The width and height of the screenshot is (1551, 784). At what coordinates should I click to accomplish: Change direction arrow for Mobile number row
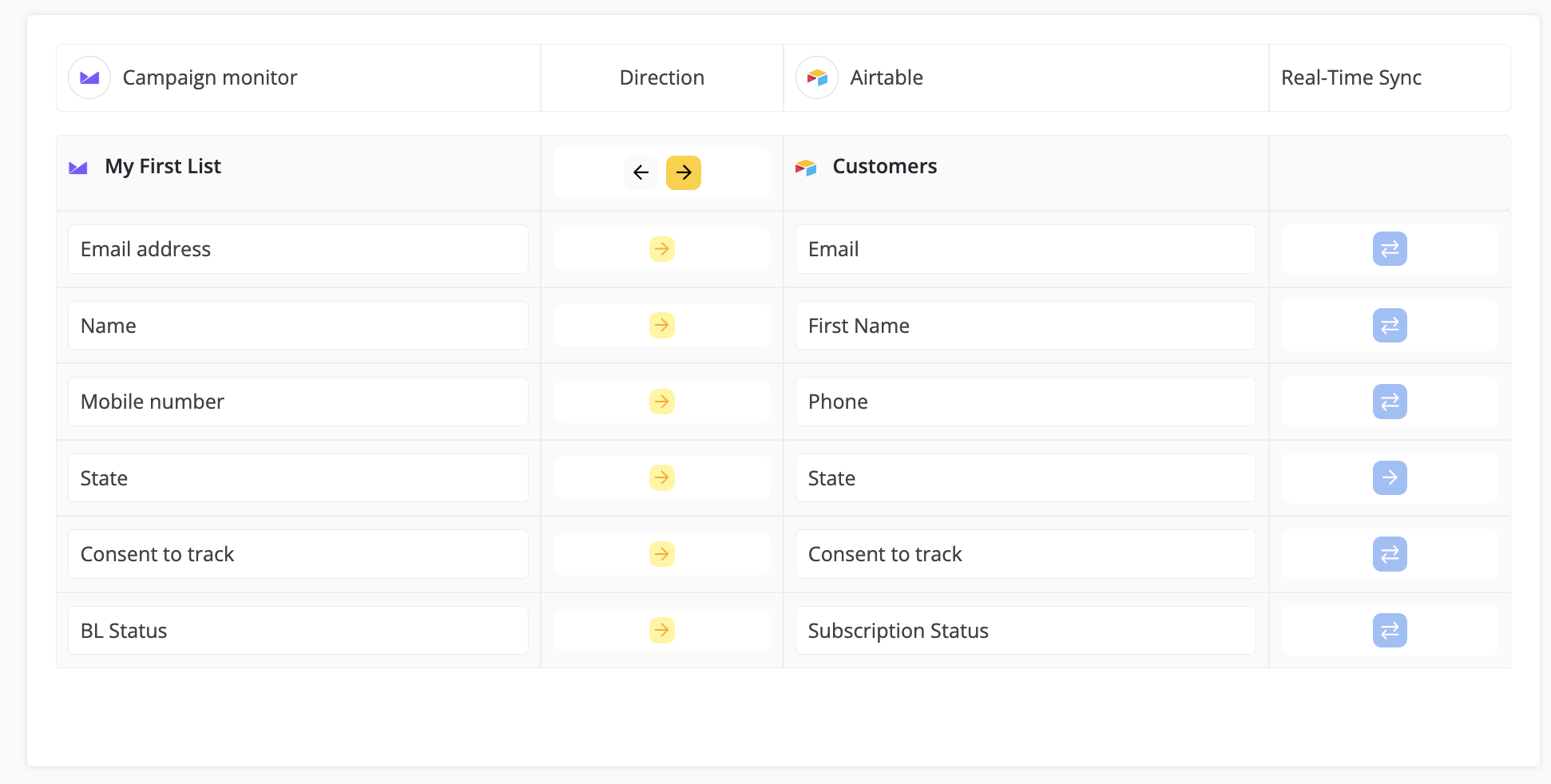pyautogui.click(x=662, y=402)
